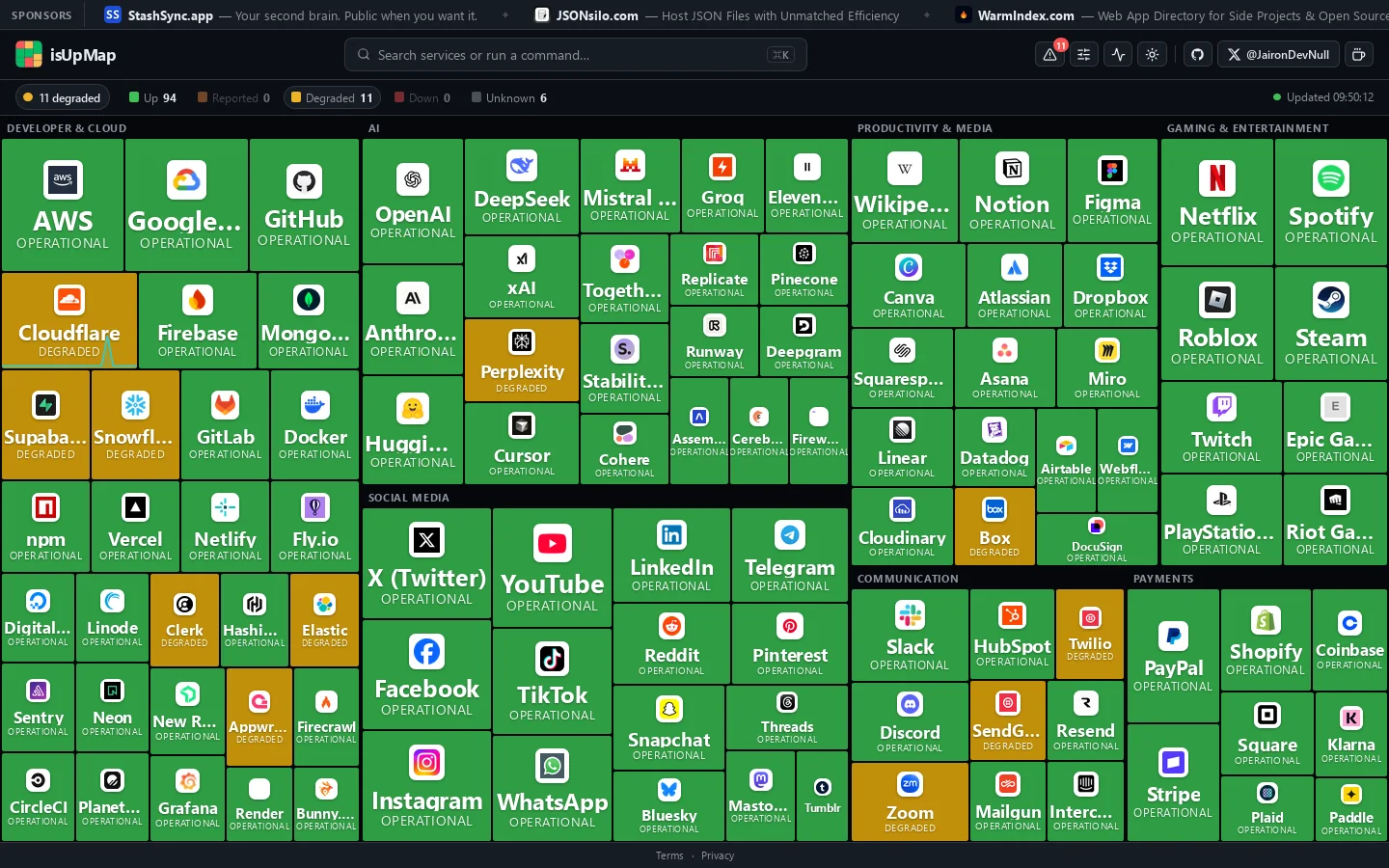1389x868 pixels.
Task: Click the Perplexity logo icon
Action: pos(522,341)
